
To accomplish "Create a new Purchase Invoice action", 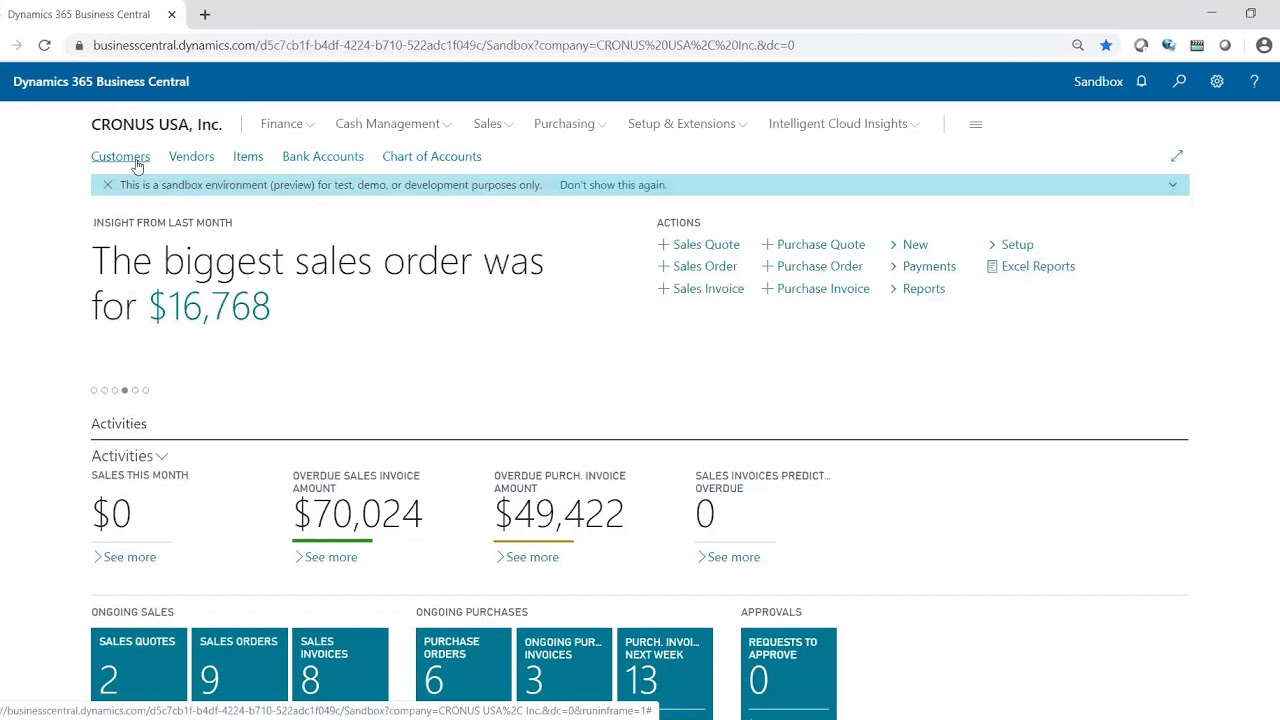I will click(x=815, y=288).
